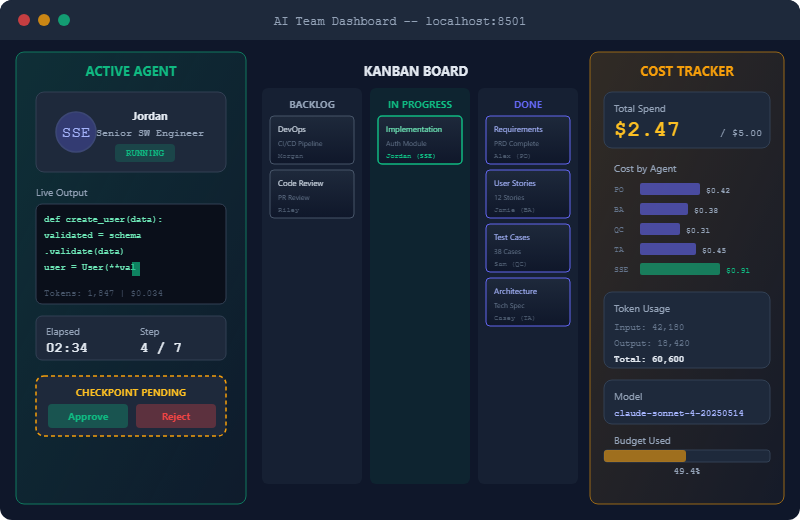Click the Jordan agent name
Image resolution: width=800 pixels, height=520 pixels.
coord(150,116)
